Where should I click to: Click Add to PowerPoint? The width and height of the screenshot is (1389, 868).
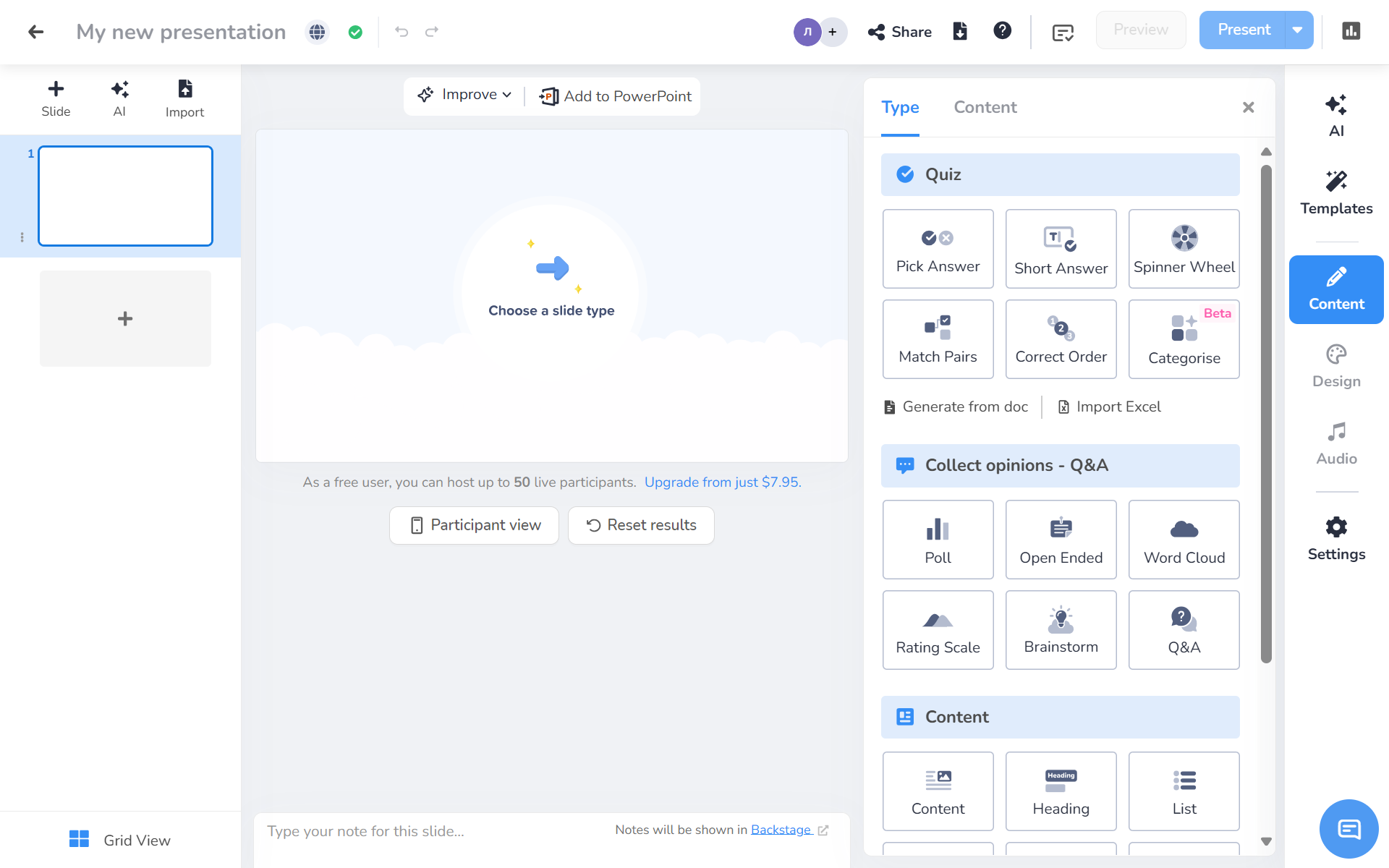pos(616,96)
